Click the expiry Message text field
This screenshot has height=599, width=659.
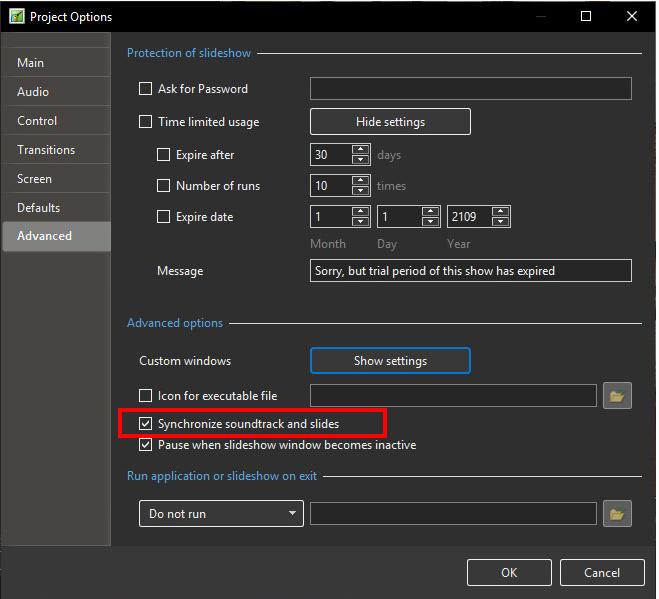[x=471, y=271]
